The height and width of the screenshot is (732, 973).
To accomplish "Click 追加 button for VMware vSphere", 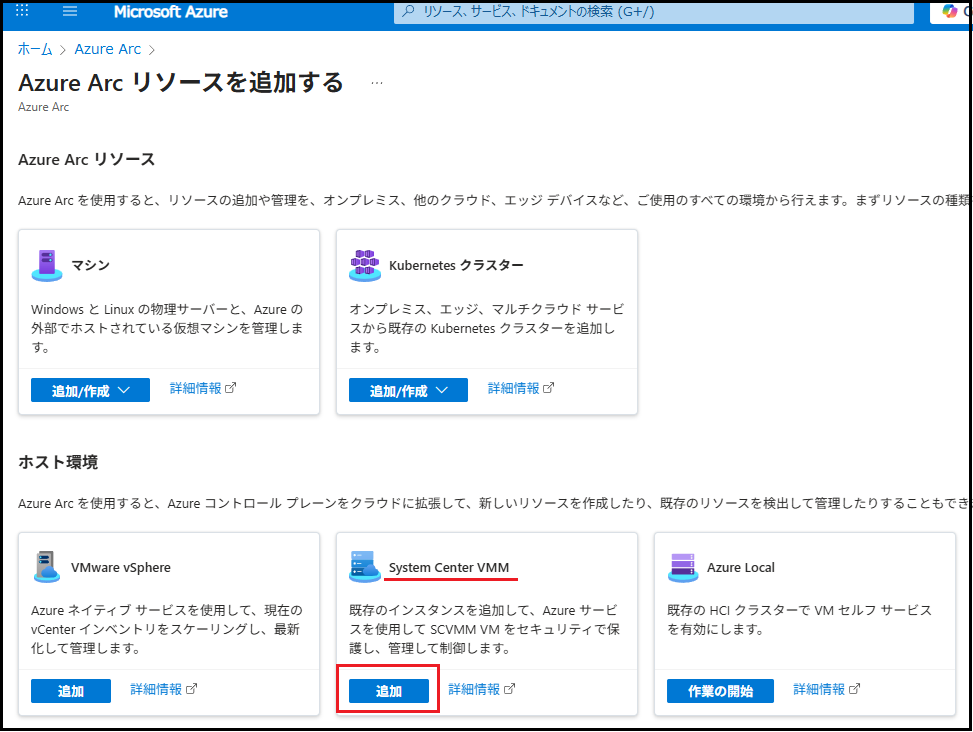I will tap(71, 691).
